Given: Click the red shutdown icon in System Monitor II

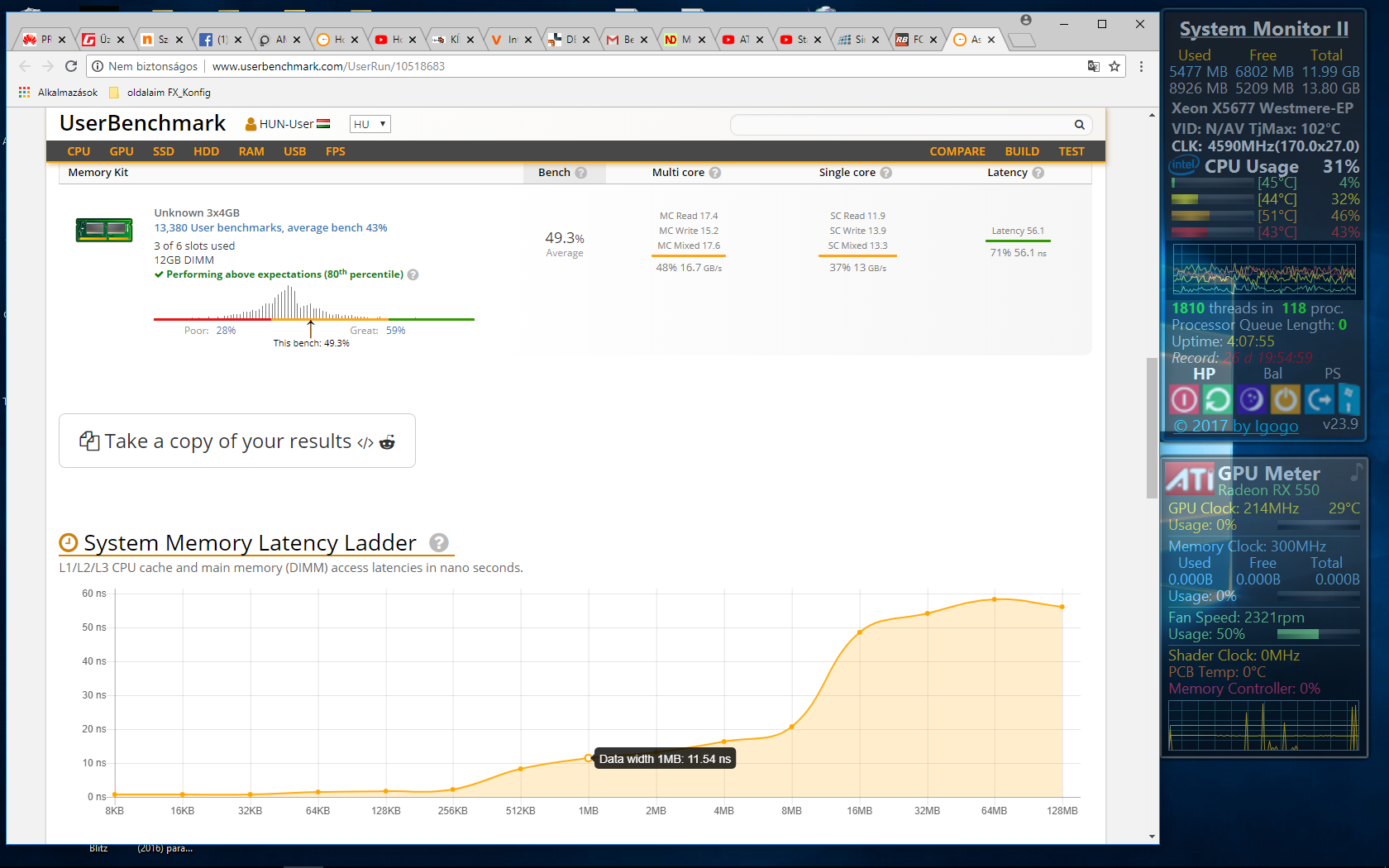Looking at the screenshot, I should (1184, 400).
